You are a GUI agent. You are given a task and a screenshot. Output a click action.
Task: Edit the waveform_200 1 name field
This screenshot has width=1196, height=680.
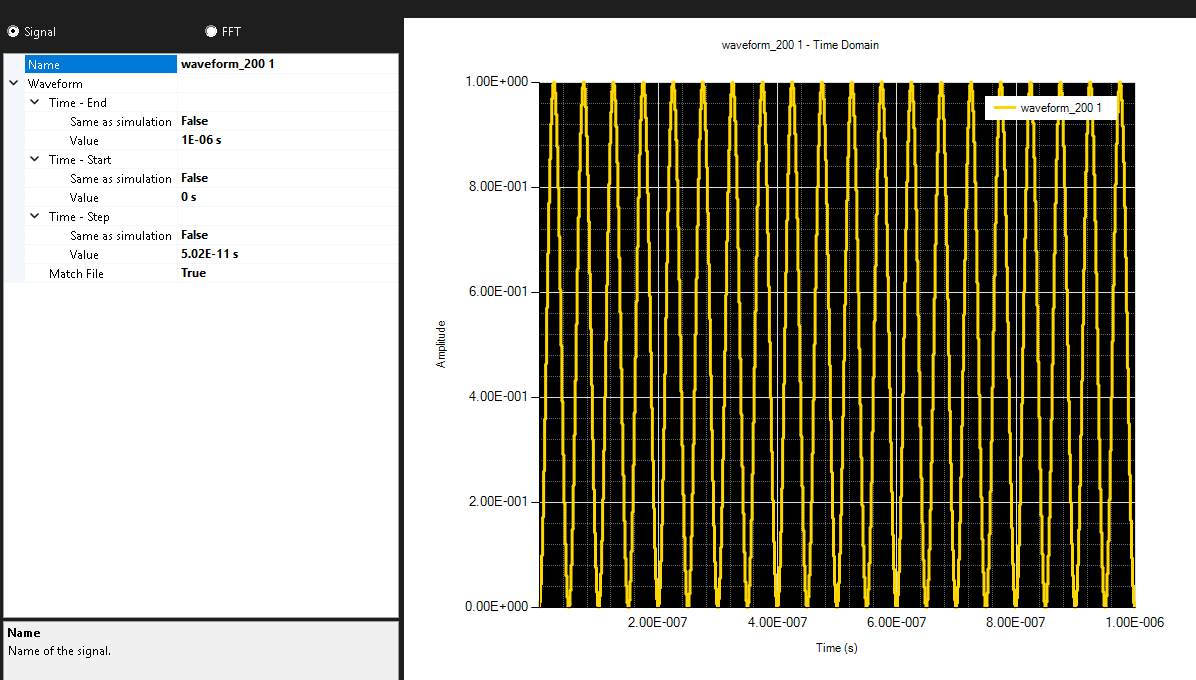[288, 64]
